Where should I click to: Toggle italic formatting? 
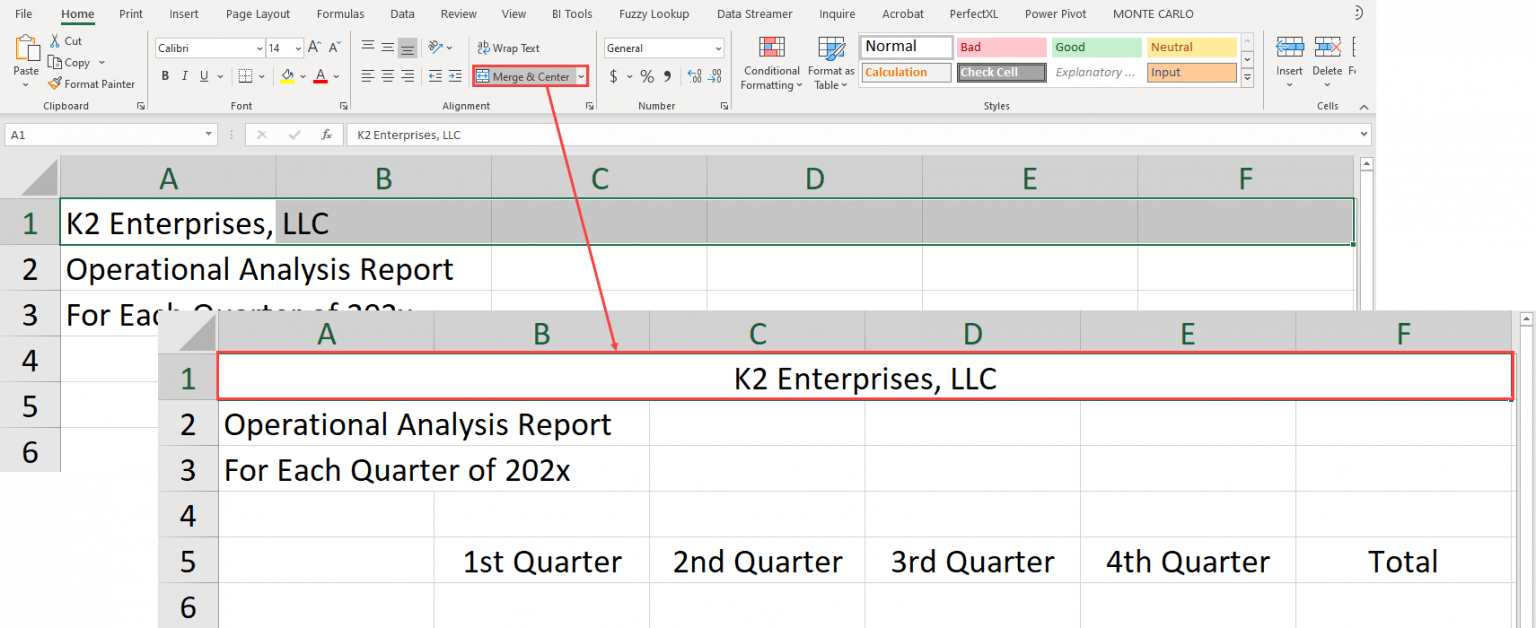185,76
